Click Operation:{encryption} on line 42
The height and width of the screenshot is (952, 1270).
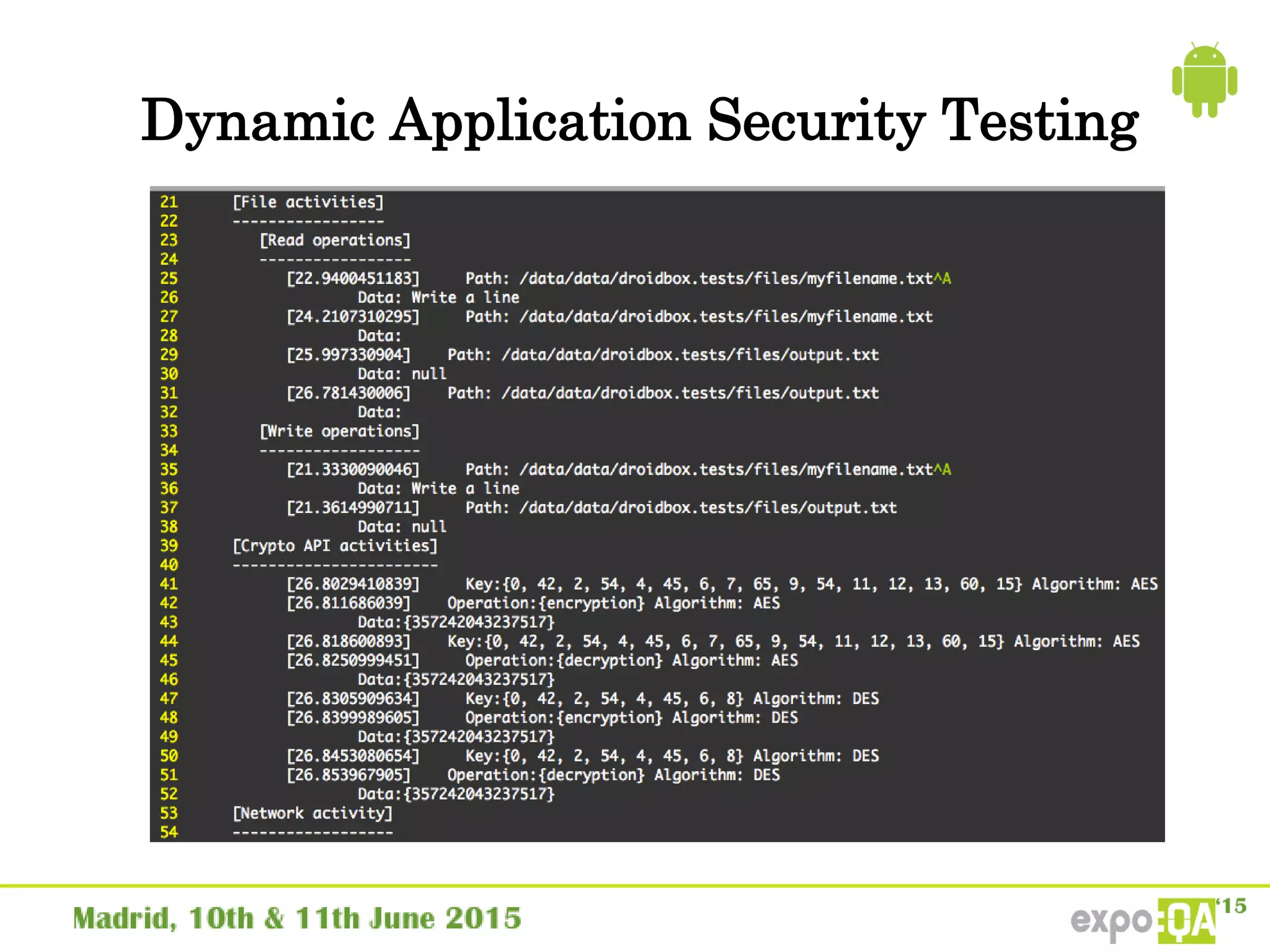[x=546, y=603]
